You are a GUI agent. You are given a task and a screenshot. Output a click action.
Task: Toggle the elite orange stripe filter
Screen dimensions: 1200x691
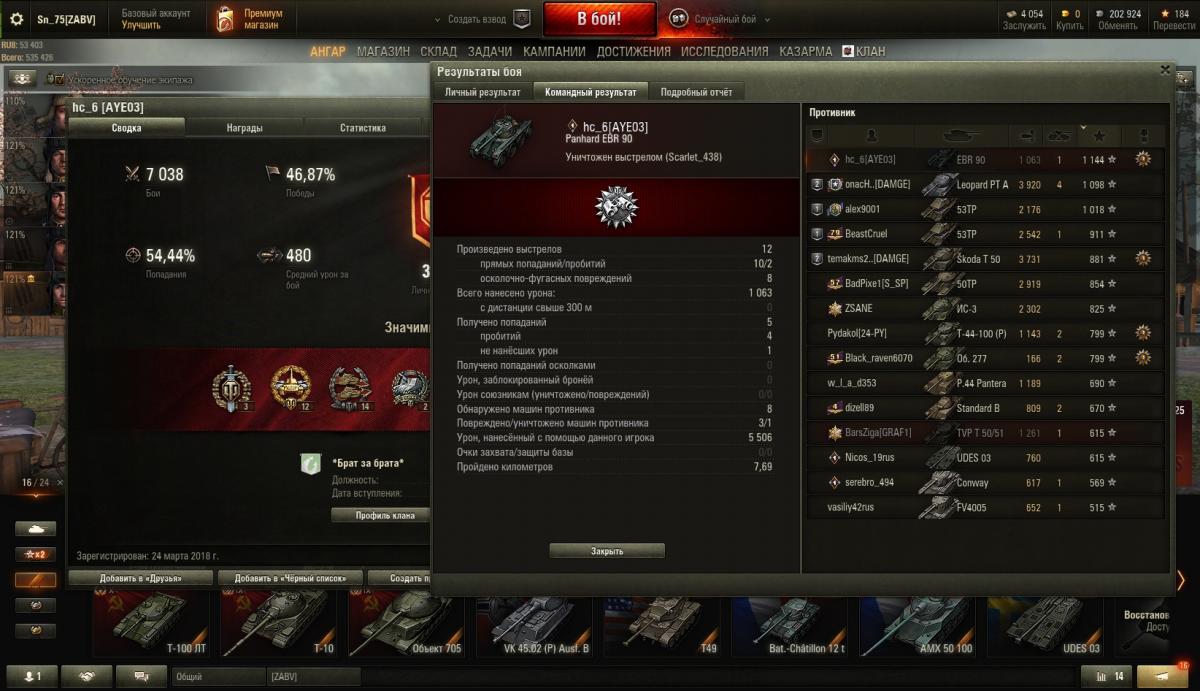click(x=36, y=580)
